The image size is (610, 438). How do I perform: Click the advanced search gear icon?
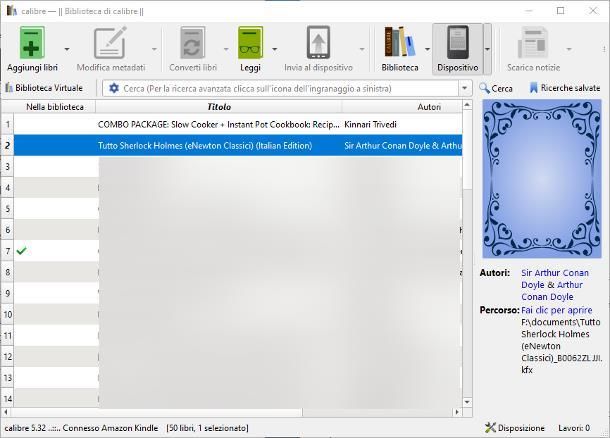[x=114, y=88]
